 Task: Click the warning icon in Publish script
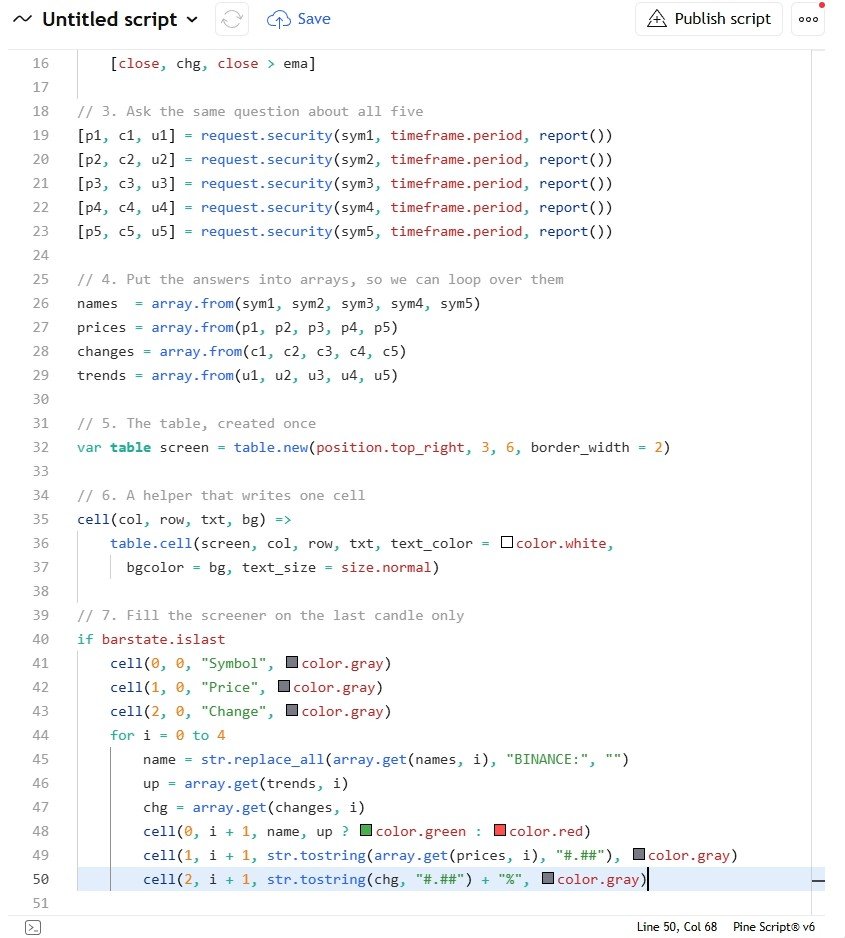(657, 19)
